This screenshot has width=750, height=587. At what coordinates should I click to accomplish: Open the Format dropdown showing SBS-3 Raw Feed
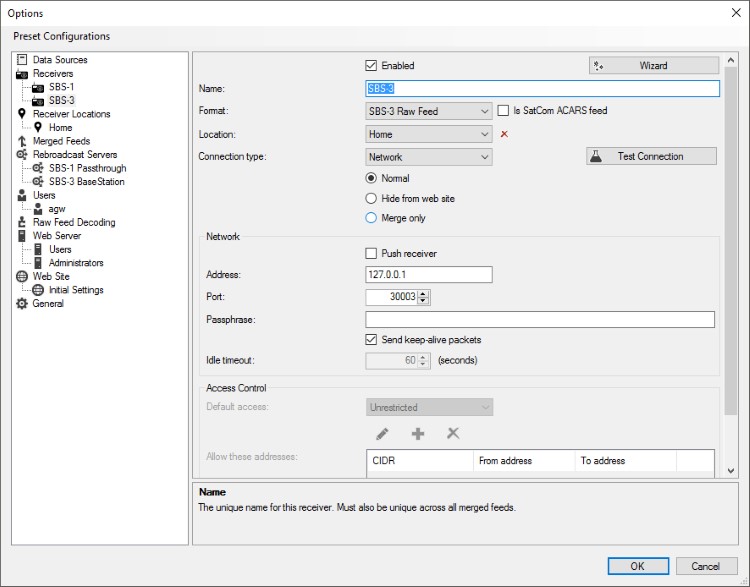pyautogui.click(x=429, y=111)
